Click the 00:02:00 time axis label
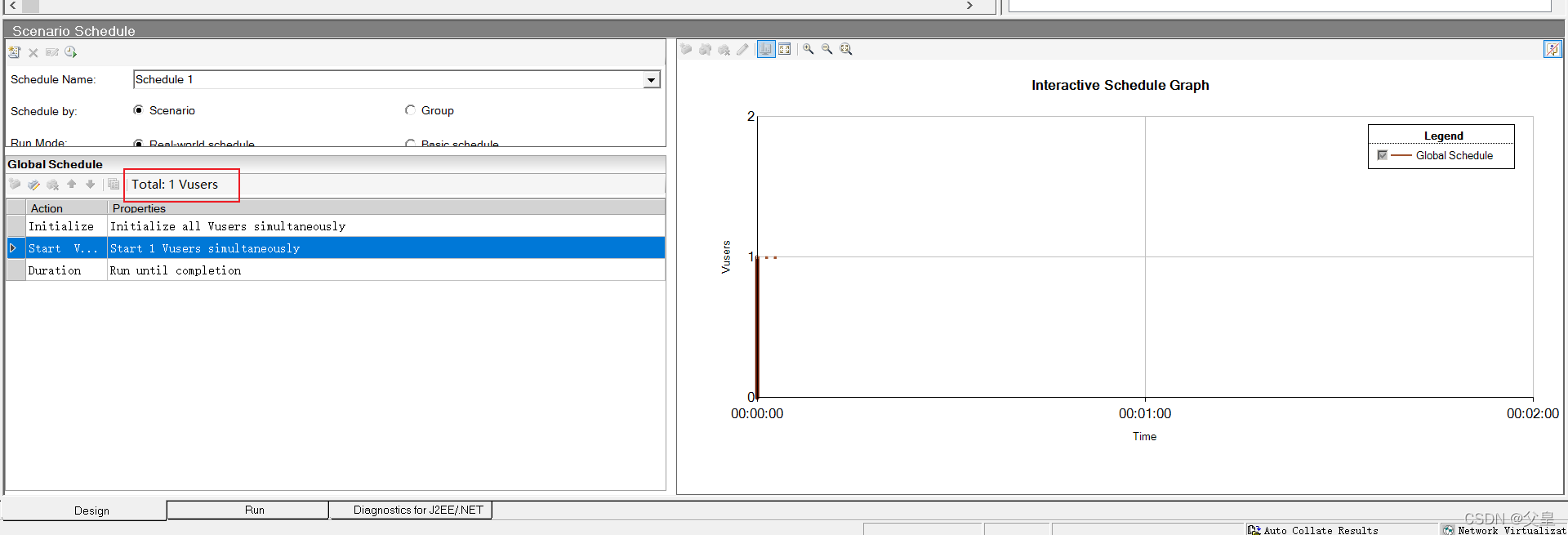This screenshot has width=1568, height=535. pos(1533,414)
